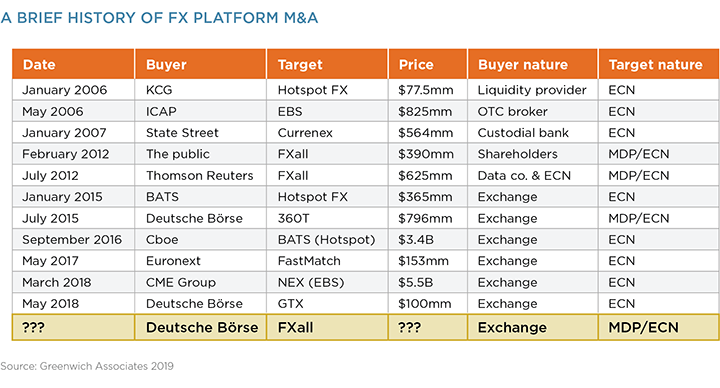This screenshot has width=720, height=388.
Task: Click the Euronext buyer cell
Action: click(x=201, y=261)
